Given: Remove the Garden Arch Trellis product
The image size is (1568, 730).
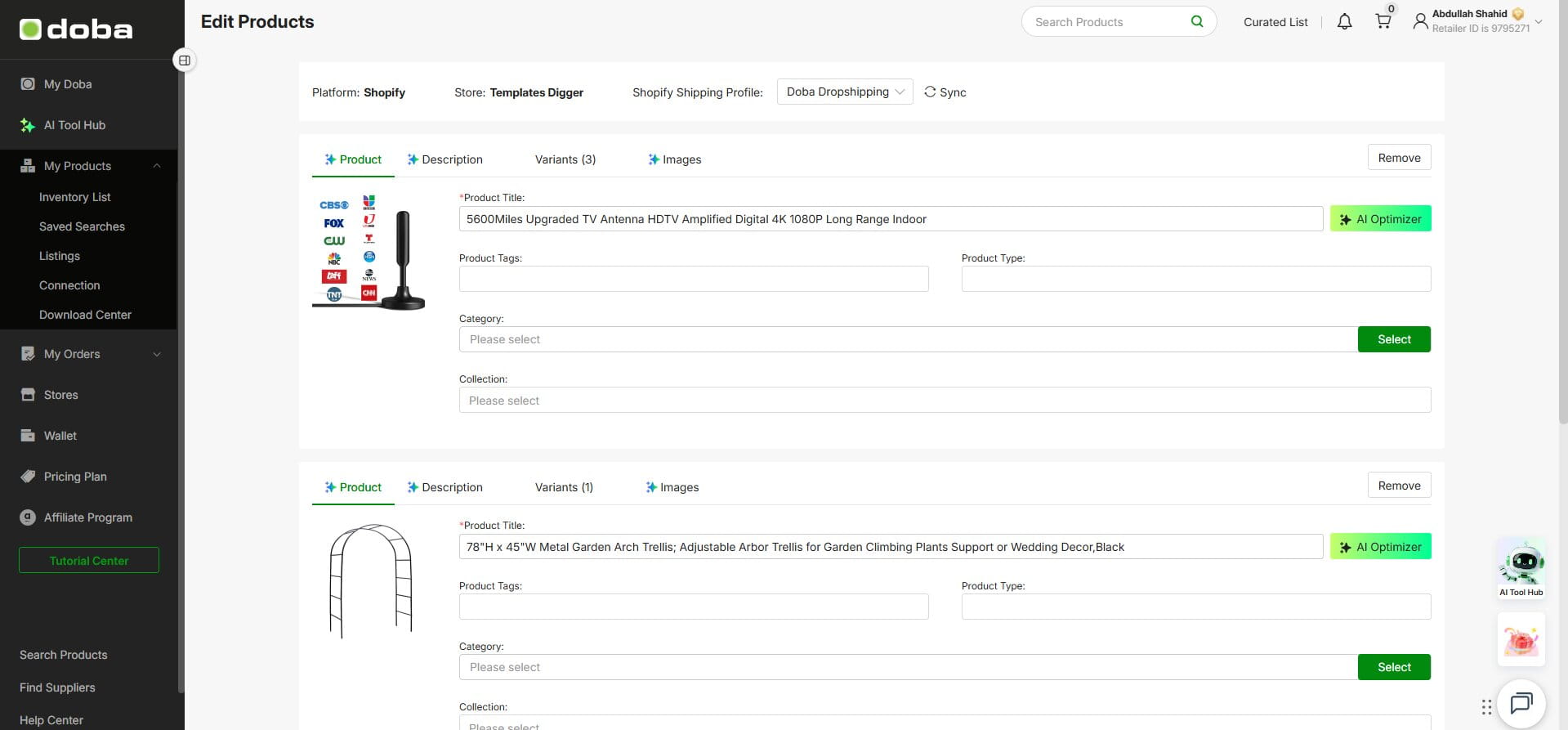Looking at the screenshot, I should coord(1399,486).
